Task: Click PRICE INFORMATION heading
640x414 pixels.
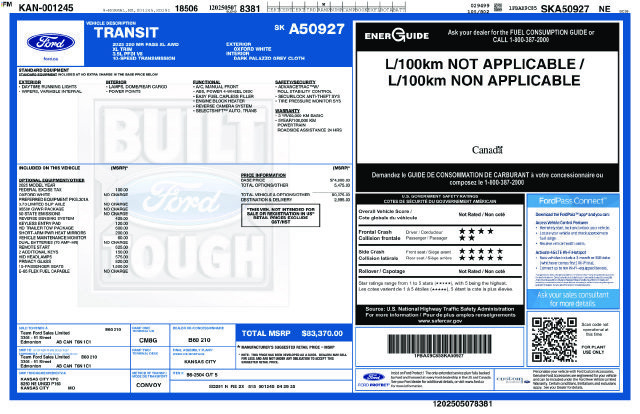Action: [x=263, y=175]
